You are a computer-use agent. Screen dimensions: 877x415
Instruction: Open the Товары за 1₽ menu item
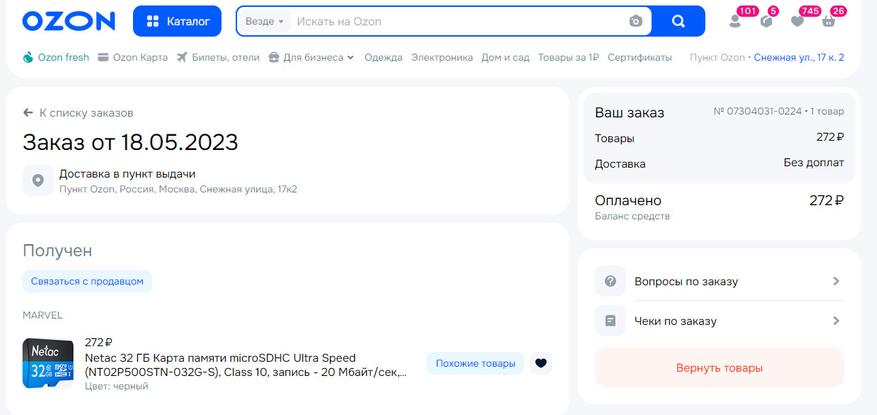coord(568,57)
